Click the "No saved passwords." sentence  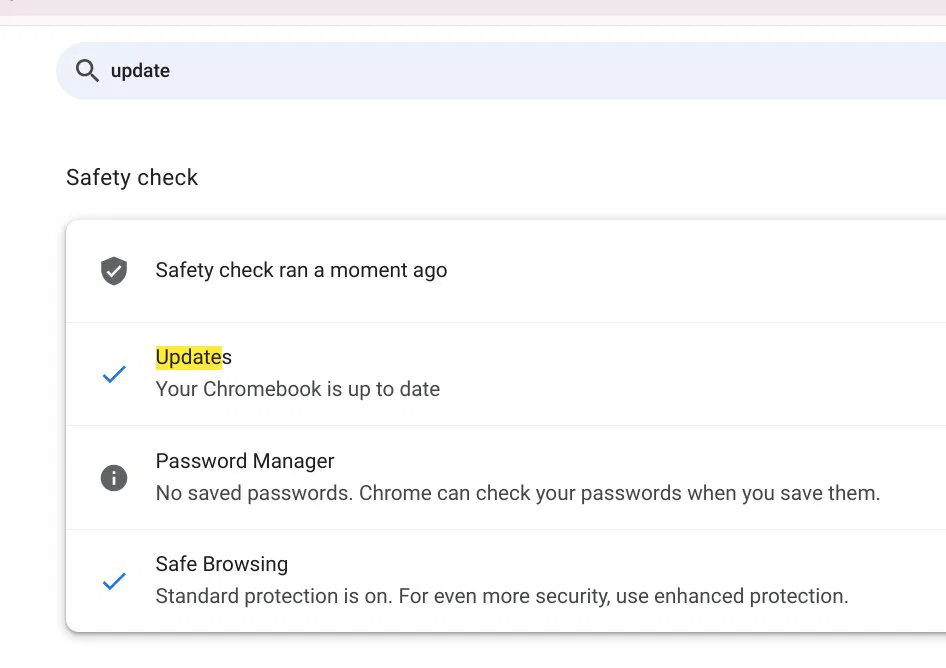254,493
